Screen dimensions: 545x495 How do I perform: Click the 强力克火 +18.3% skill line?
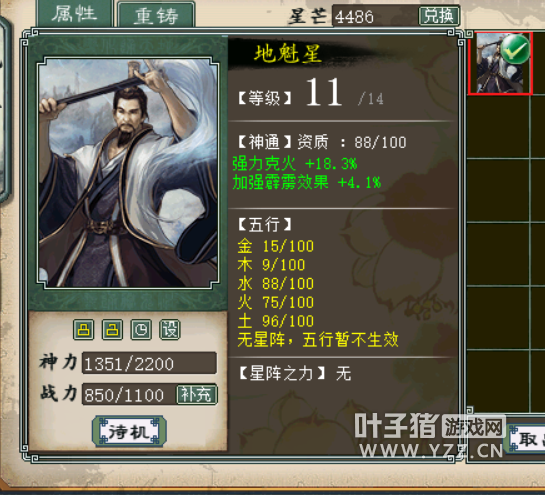click(294, 163)
